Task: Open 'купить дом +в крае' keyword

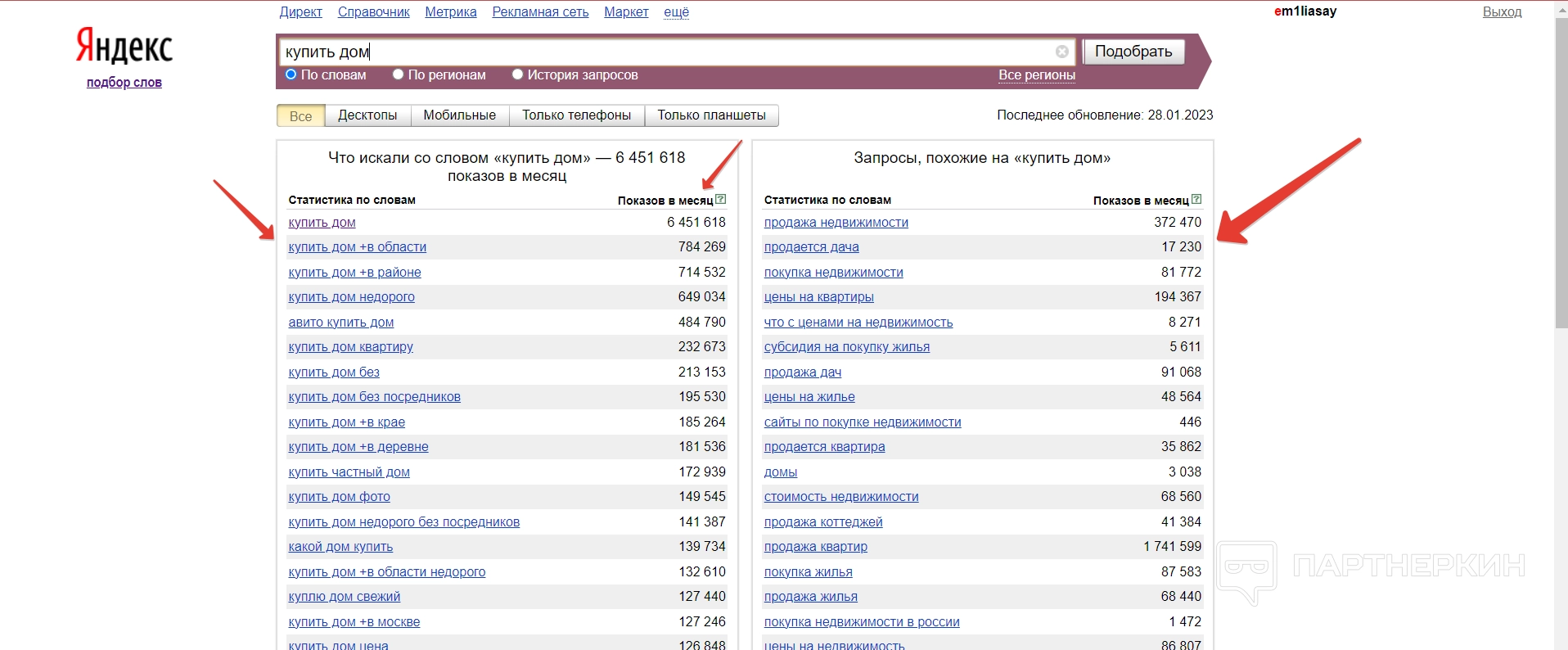Action: pyautogui.click(x=346, y=422)
